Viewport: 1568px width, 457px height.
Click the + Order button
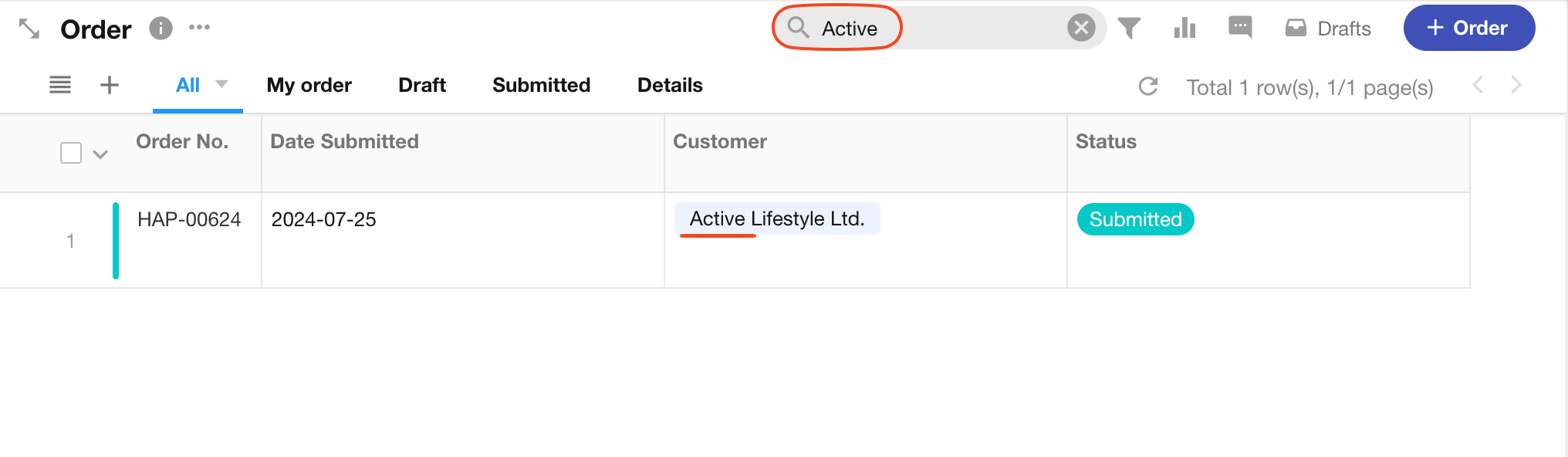coord(1468,29)
